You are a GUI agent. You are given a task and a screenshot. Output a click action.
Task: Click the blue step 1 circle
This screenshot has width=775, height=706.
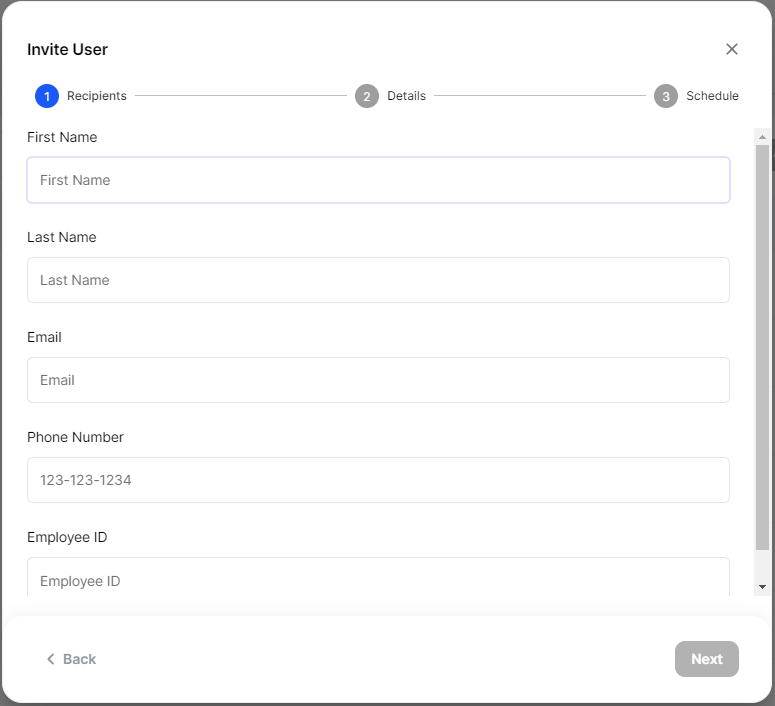pos(46,96)
